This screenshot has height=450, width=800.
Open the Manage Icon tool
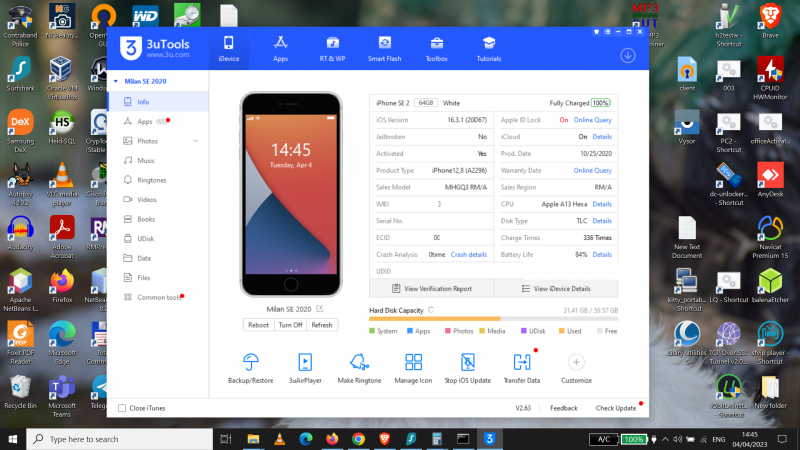(x=413, y=368)
